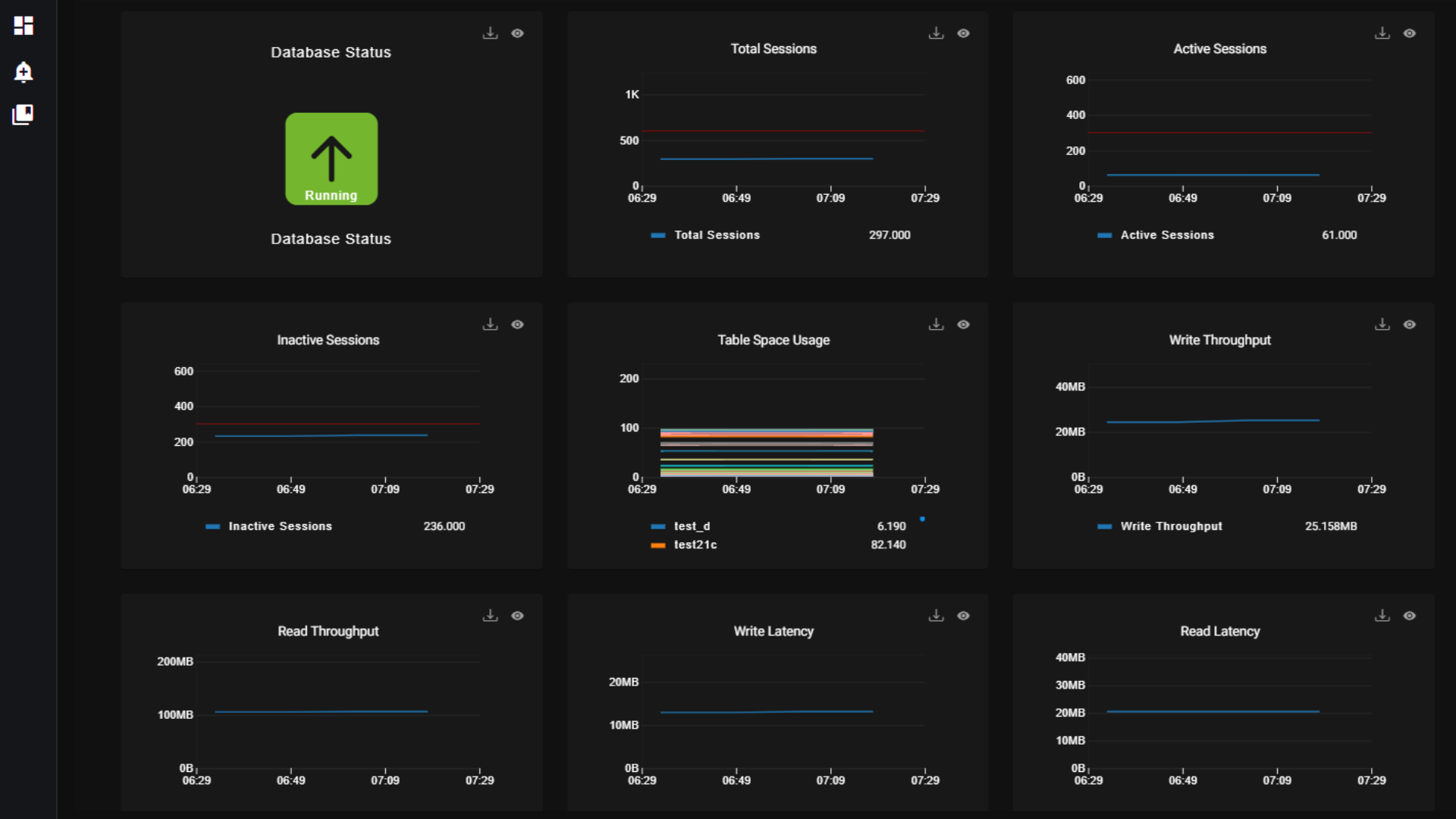1456x819 pixels.
Task: Download the Write Latency panel data
Action: [936, 616]
